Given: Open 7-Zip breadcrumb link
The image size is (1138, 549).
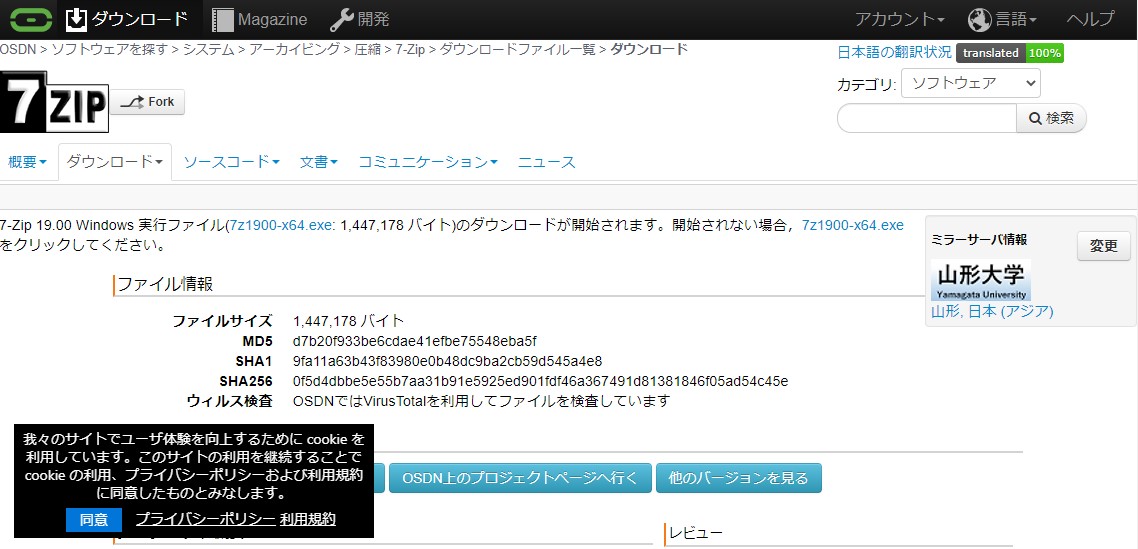Looking at the screenshot, I should coord(411,49).
